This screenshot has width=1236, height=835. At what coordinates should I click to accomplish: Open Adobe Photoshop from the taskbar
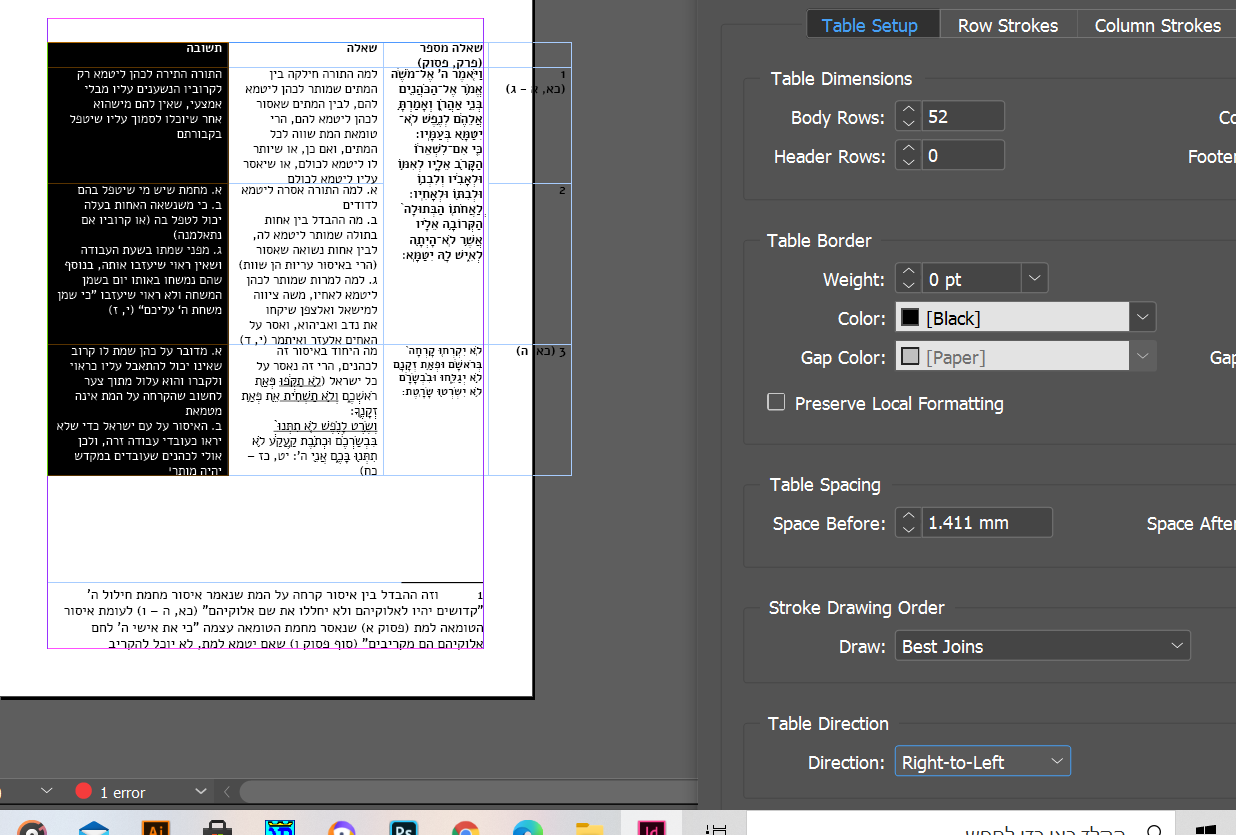click(404, 827)
